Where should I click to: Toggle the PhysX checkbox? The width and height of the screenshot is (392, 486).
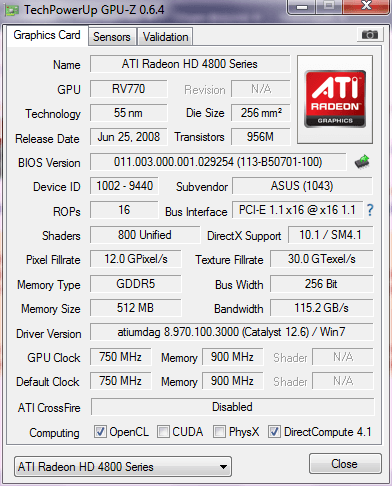[219, 432]
